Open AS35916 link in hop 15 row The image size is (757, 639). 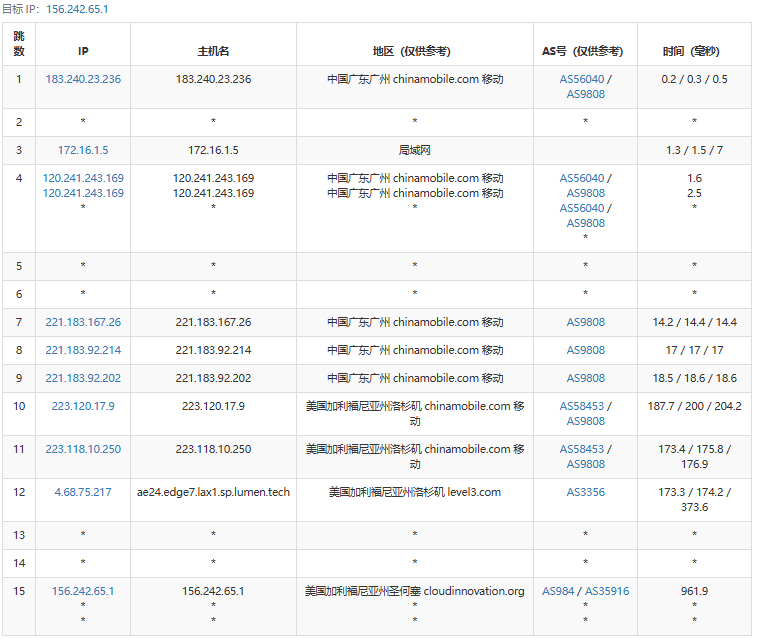click(607, 591)
